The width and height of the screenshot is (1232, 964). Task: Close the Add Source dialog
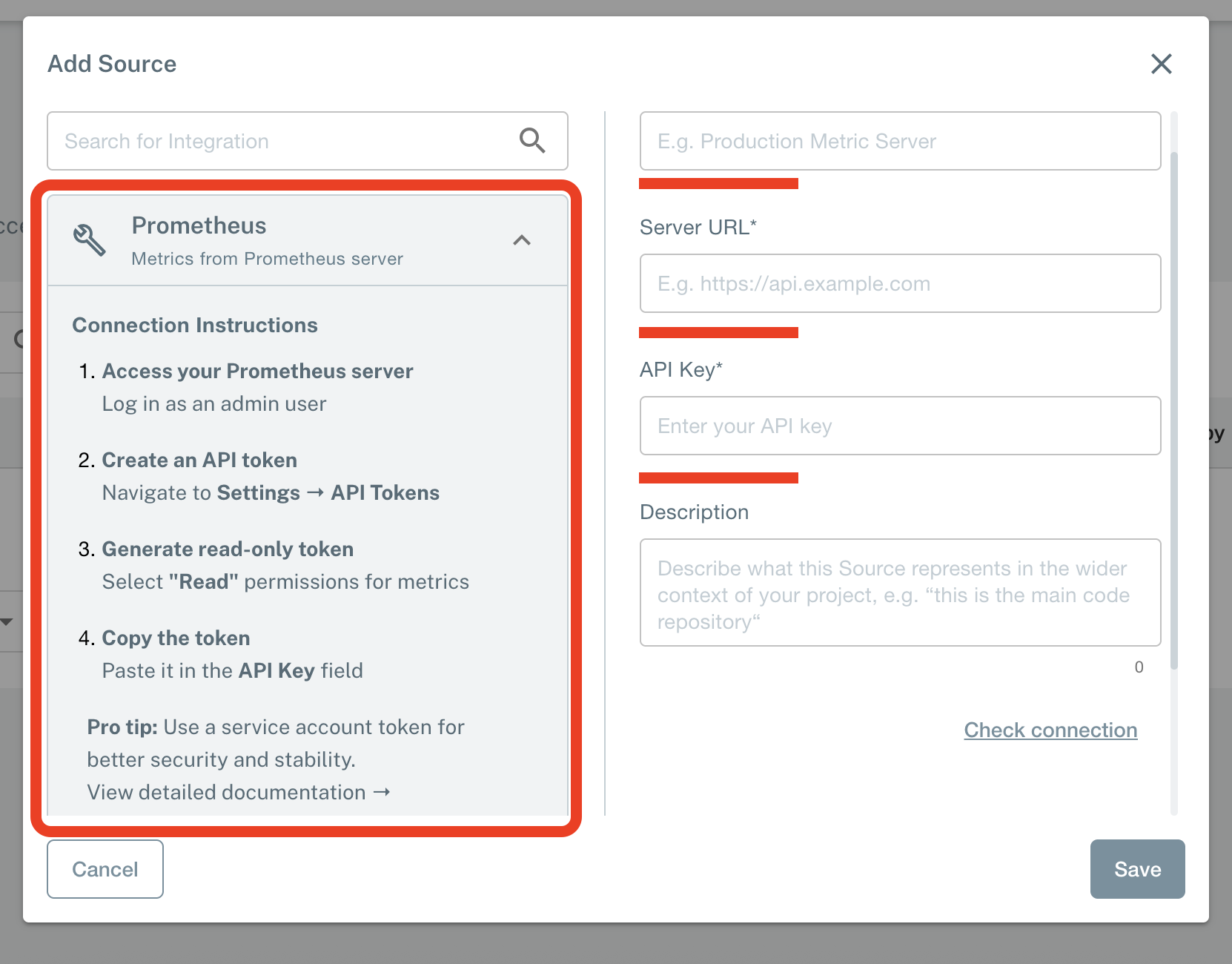pyautogui.click(x=1161, y=64)
